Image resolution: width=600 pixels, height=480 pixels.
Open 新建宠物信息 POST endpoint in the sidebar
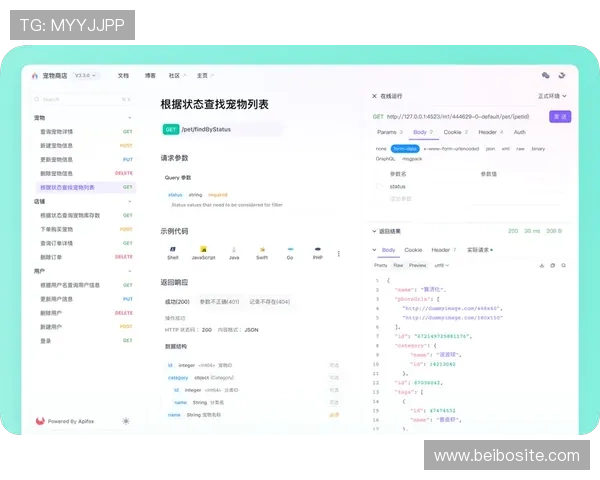click(84, 145)
